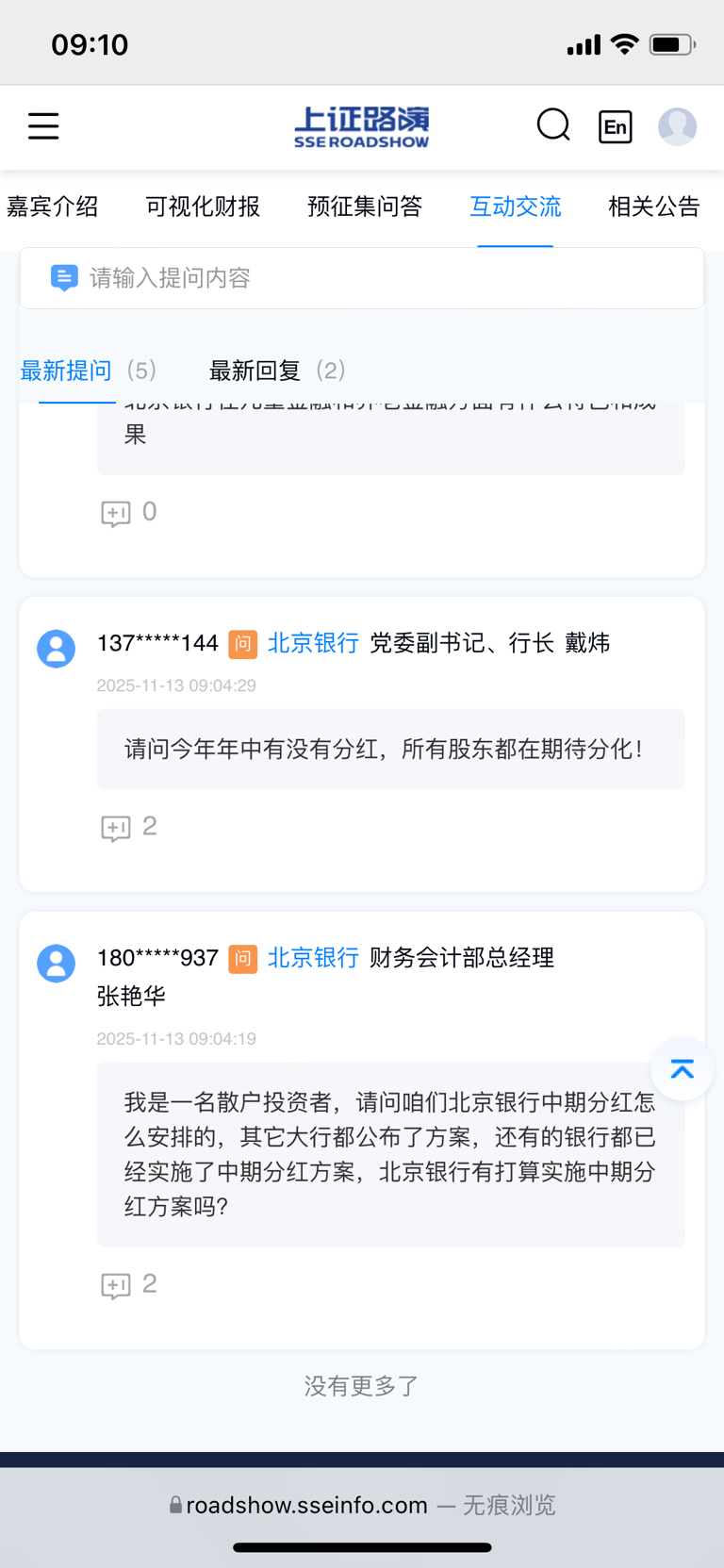
Task: Open comments on the 137*****144 question
Action: coord(116,828)
